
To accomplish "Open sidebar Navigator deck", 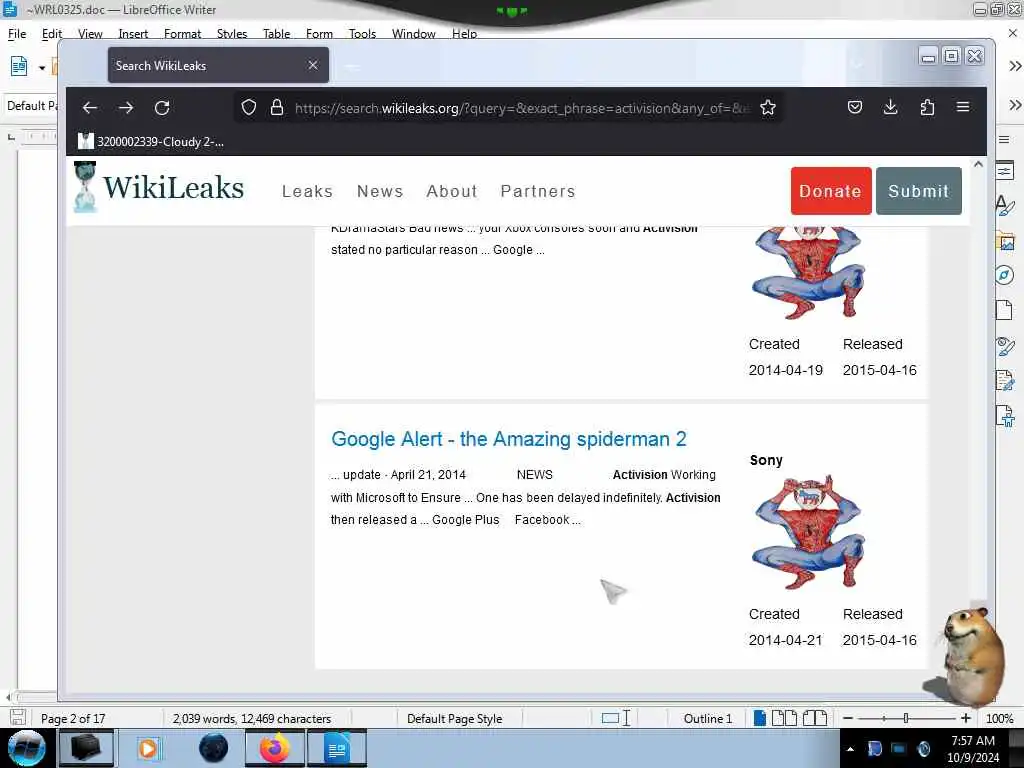I will click(x=1005, y=275).
